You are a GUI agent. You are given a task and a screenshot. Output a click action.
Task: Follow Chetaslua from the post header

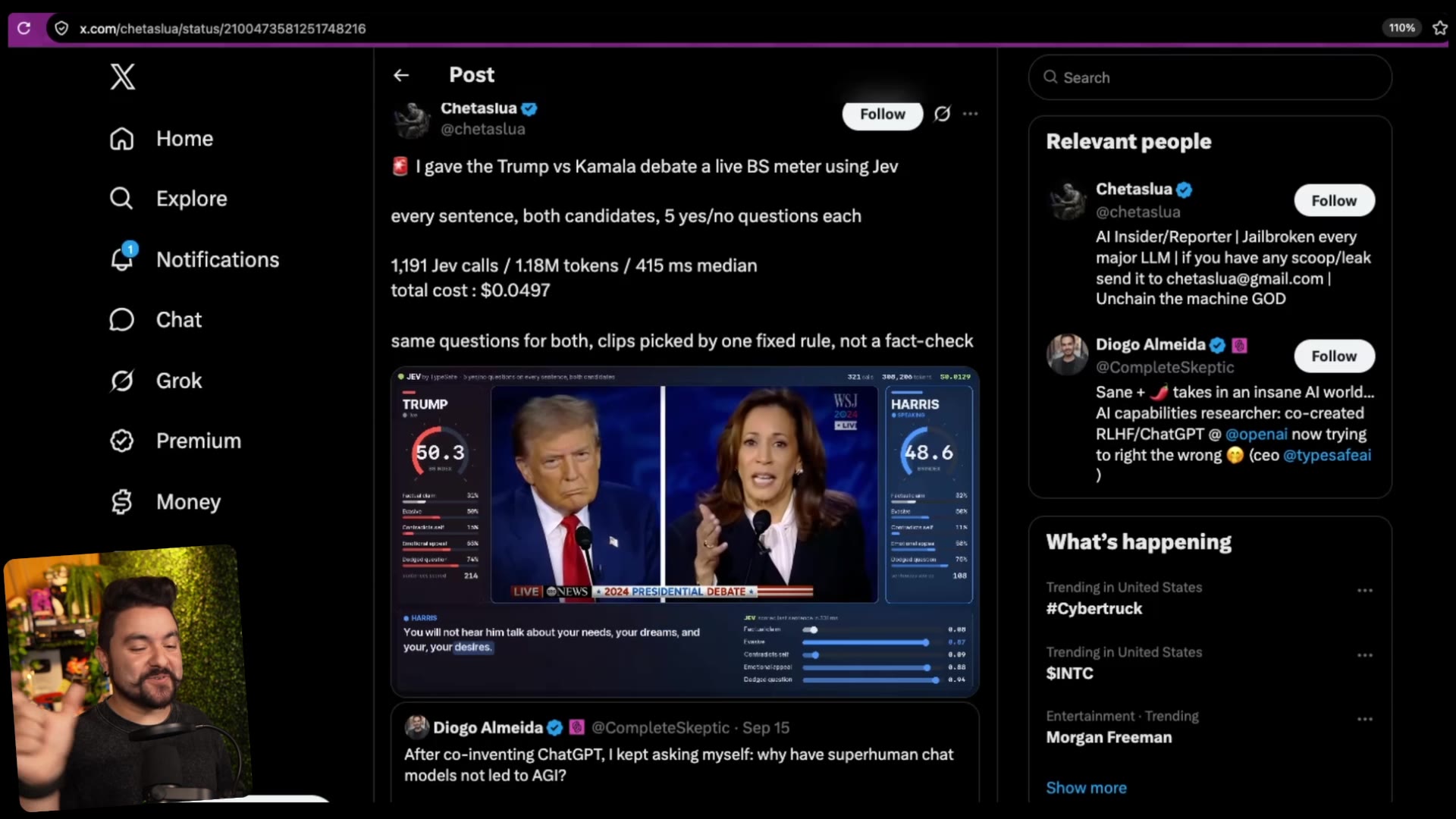click(882, 115)
